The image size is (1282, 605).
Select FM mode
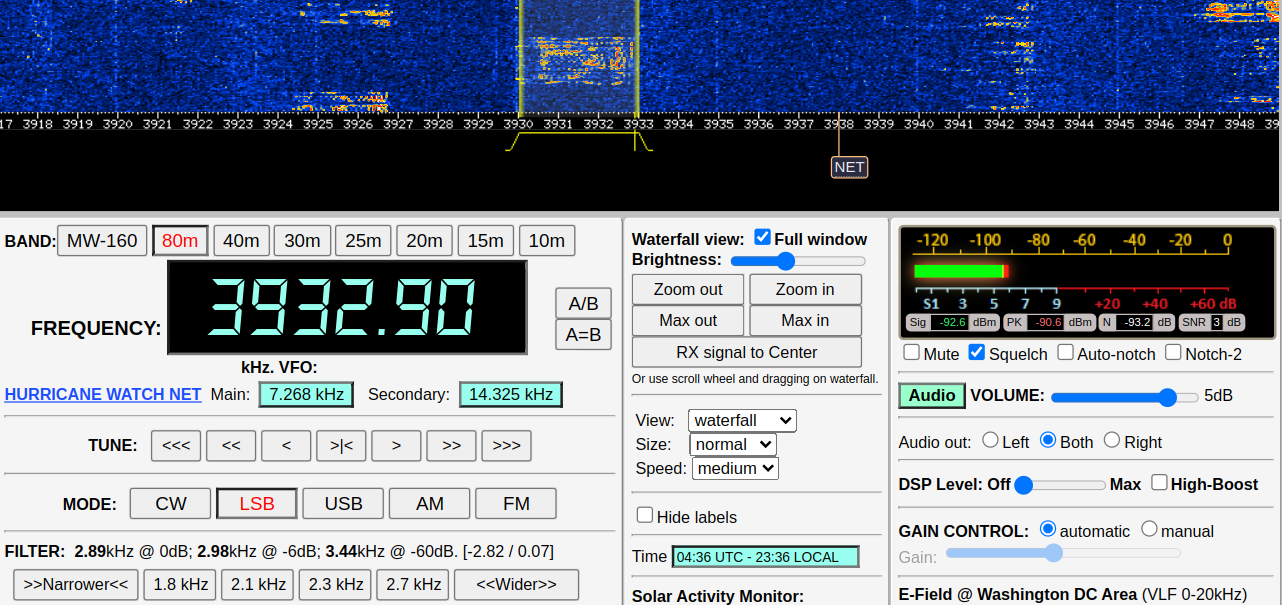pos(516,504)
